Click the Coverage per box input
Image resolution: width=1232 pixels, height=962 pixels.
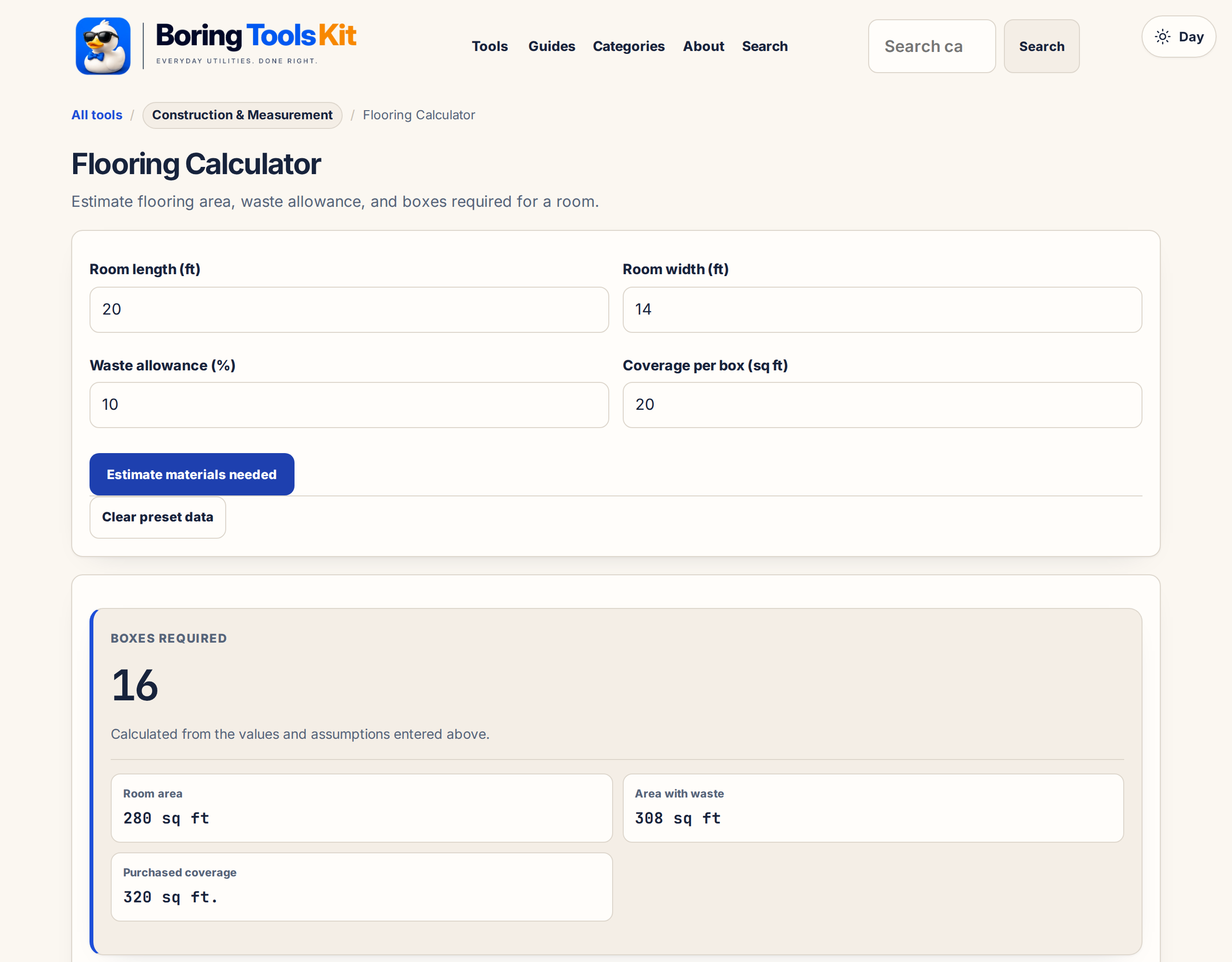click(x=882, y=405)
